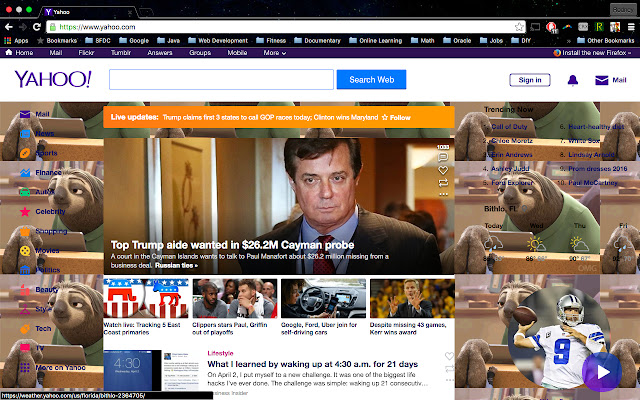The image size is (640, 400).
Task: Open the Other Bookmarks folder
Action: coord(606,40)
